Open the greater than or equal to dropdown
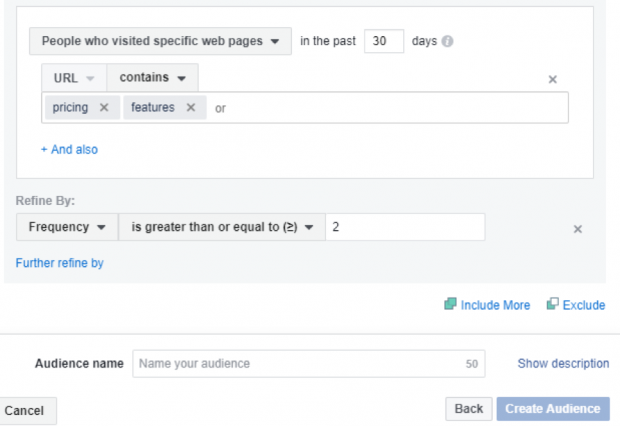The image size is (620, 426). click(221, 227)
